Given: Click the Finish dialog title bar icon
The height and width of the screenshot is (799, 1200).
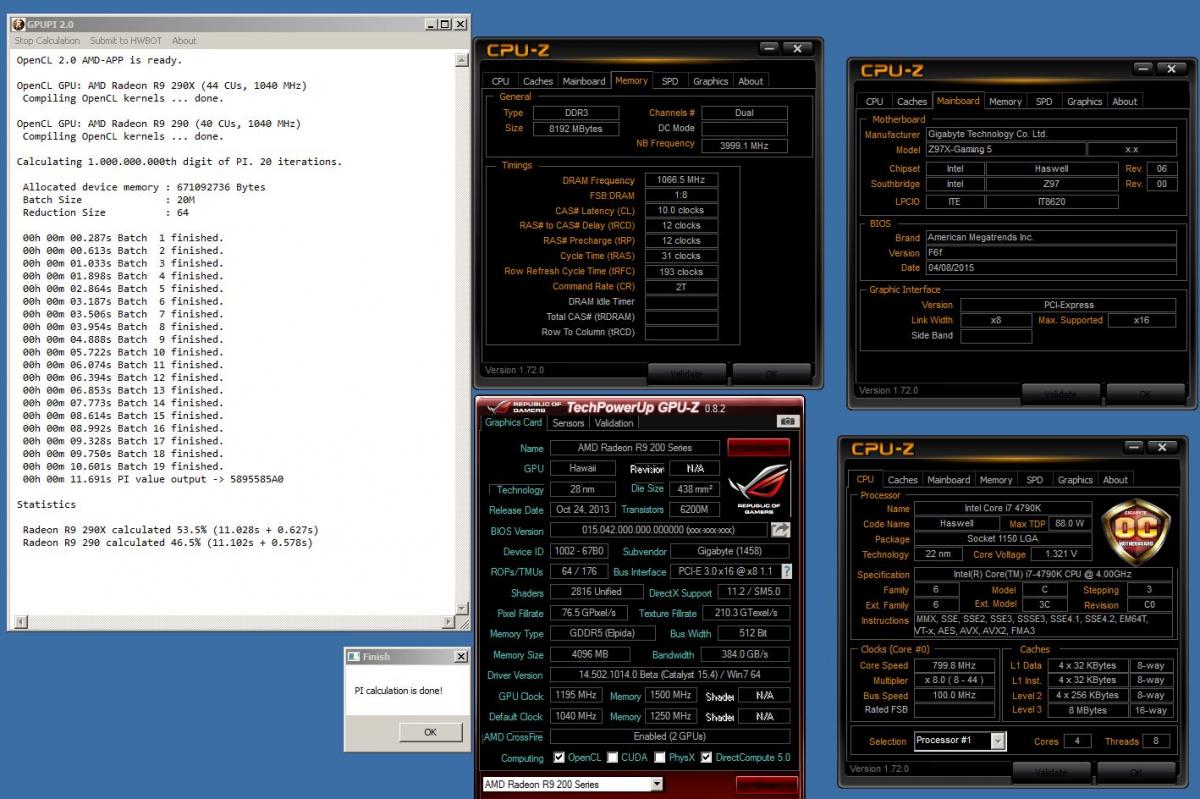Looking at the screenshot, I should (354, 657).
